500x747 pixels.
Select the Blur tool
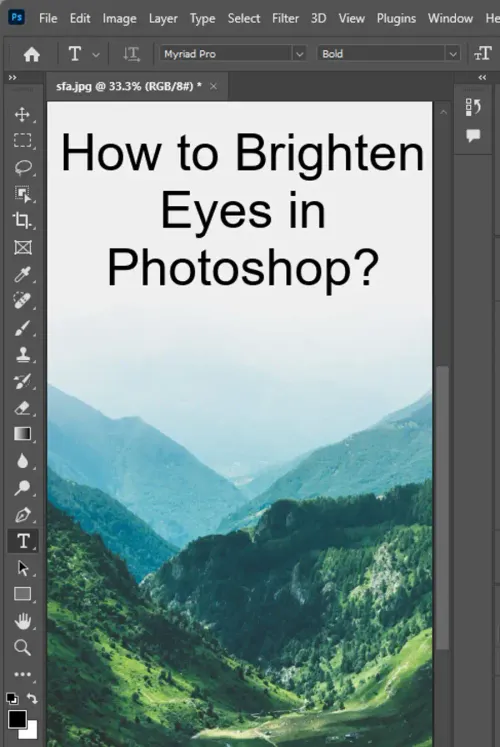[22, 461]
